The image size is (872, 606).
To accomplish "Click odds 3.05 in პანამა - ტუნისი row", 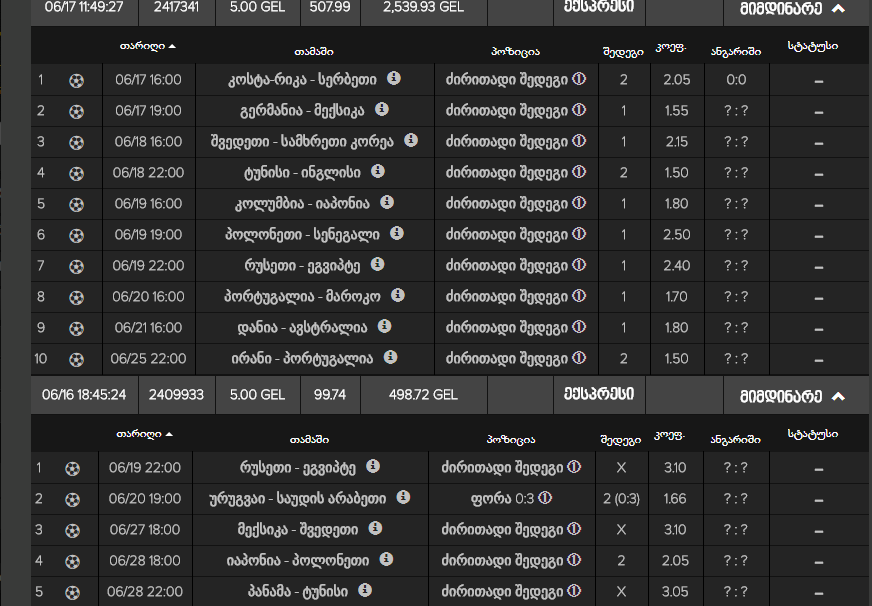I will coord(675,592).
